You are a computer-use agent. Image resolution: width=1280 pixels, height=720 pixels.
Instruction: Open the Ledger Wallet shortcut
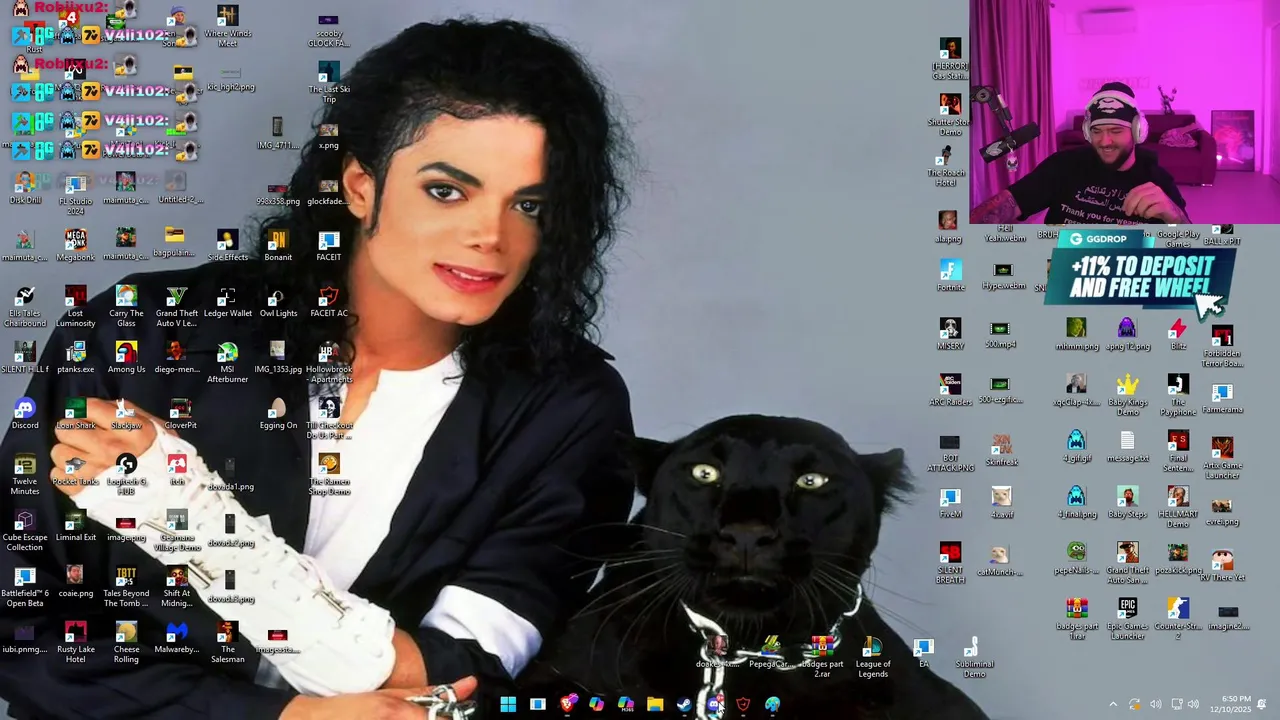coord(228,302)
